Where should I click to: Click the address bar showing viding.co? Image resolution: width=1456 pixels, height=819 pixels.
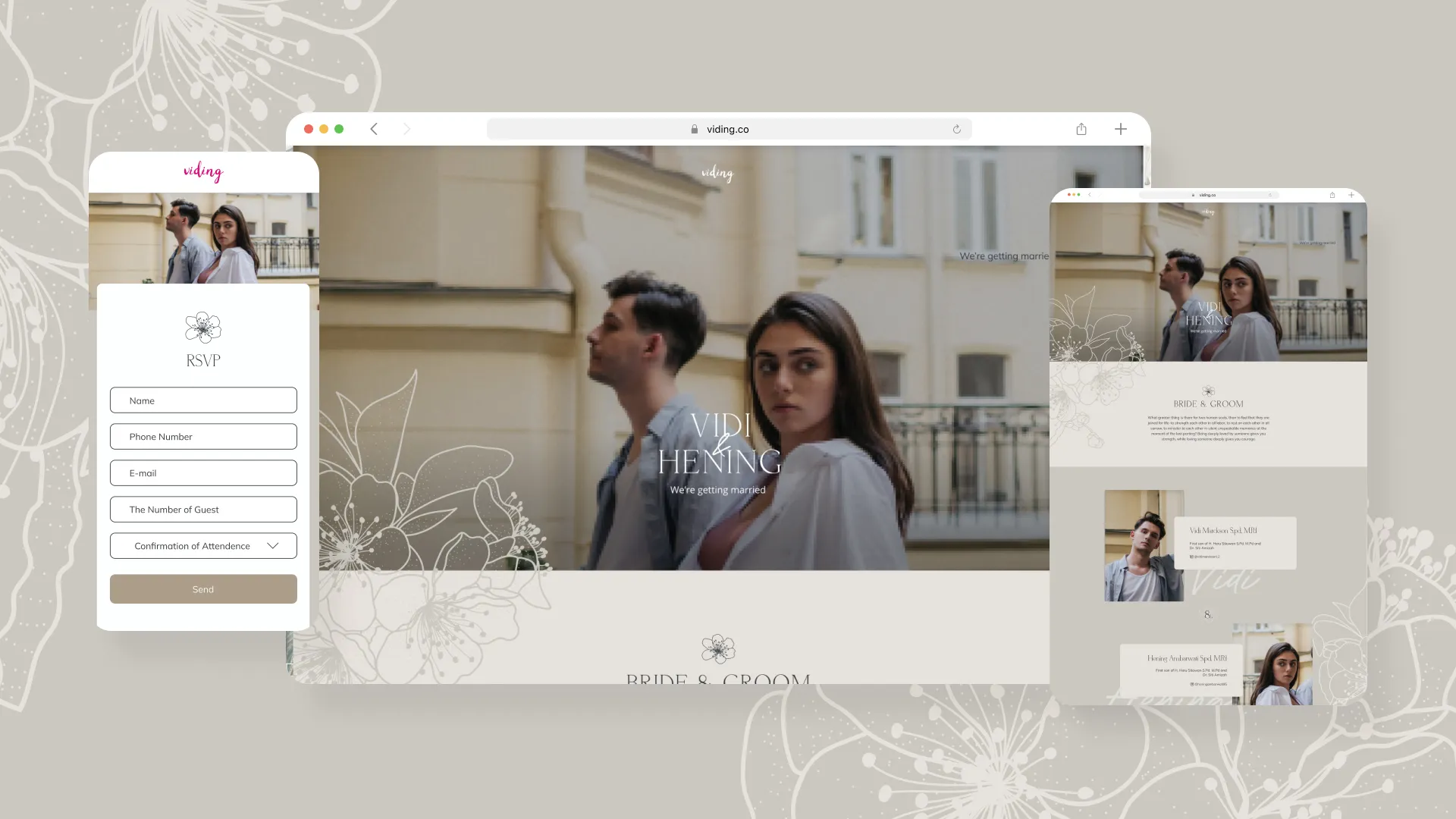(x=728, y=129)
